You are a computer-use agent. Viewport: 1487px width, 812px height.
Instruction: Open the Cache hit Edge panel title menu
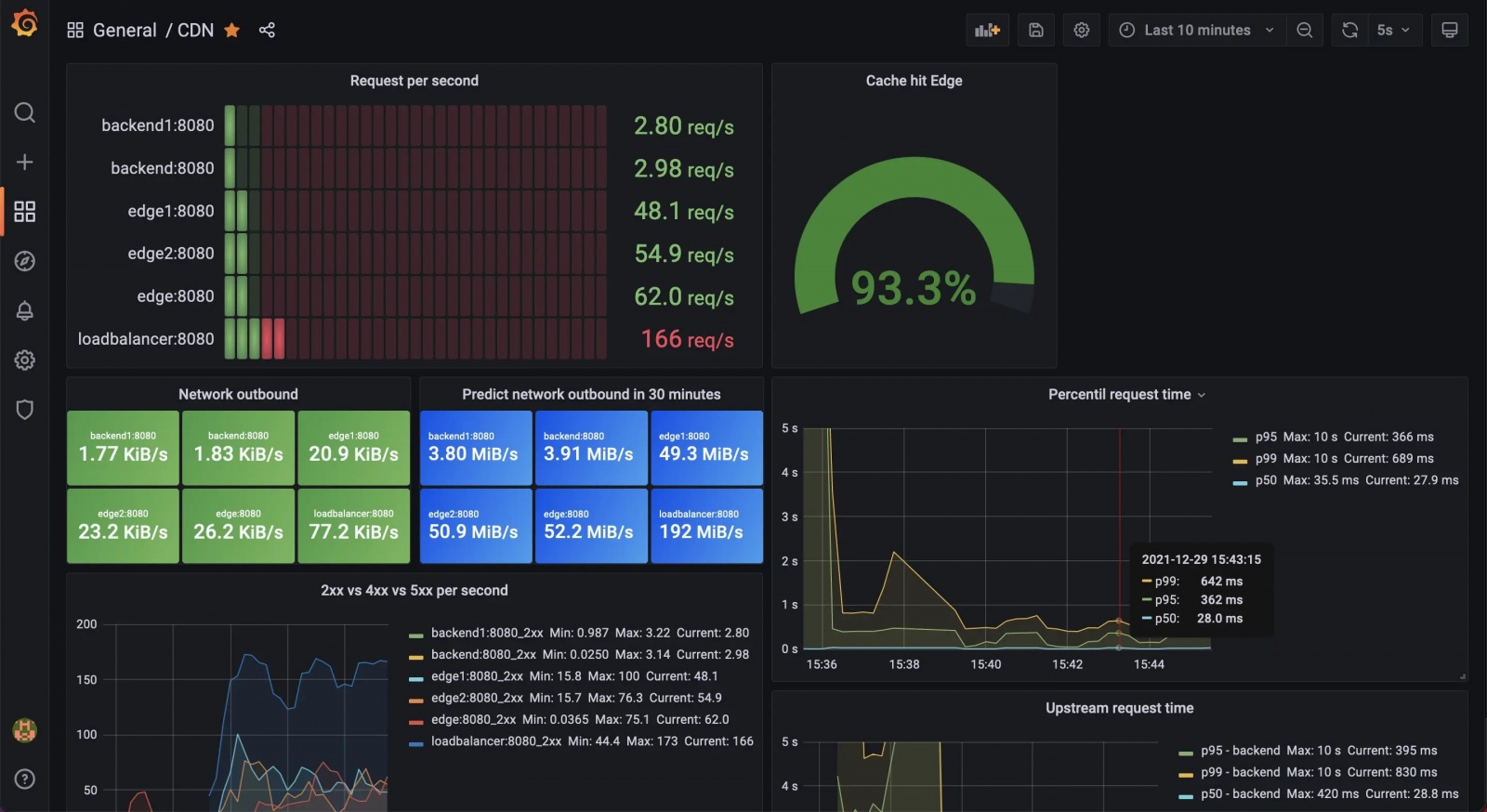(x=915, y=81)
